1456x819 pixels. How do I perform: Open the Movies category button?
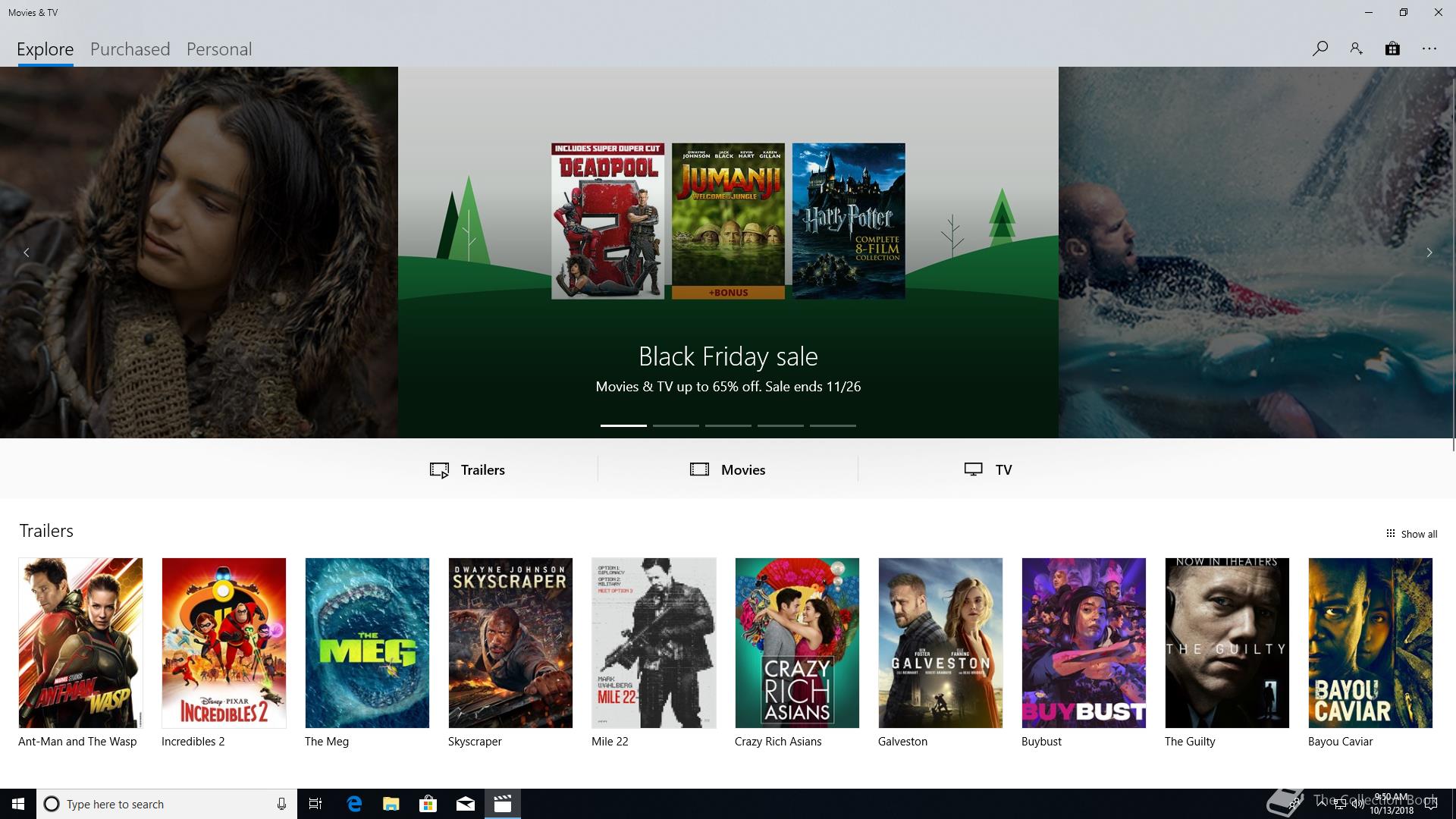(x=728, y=469)
